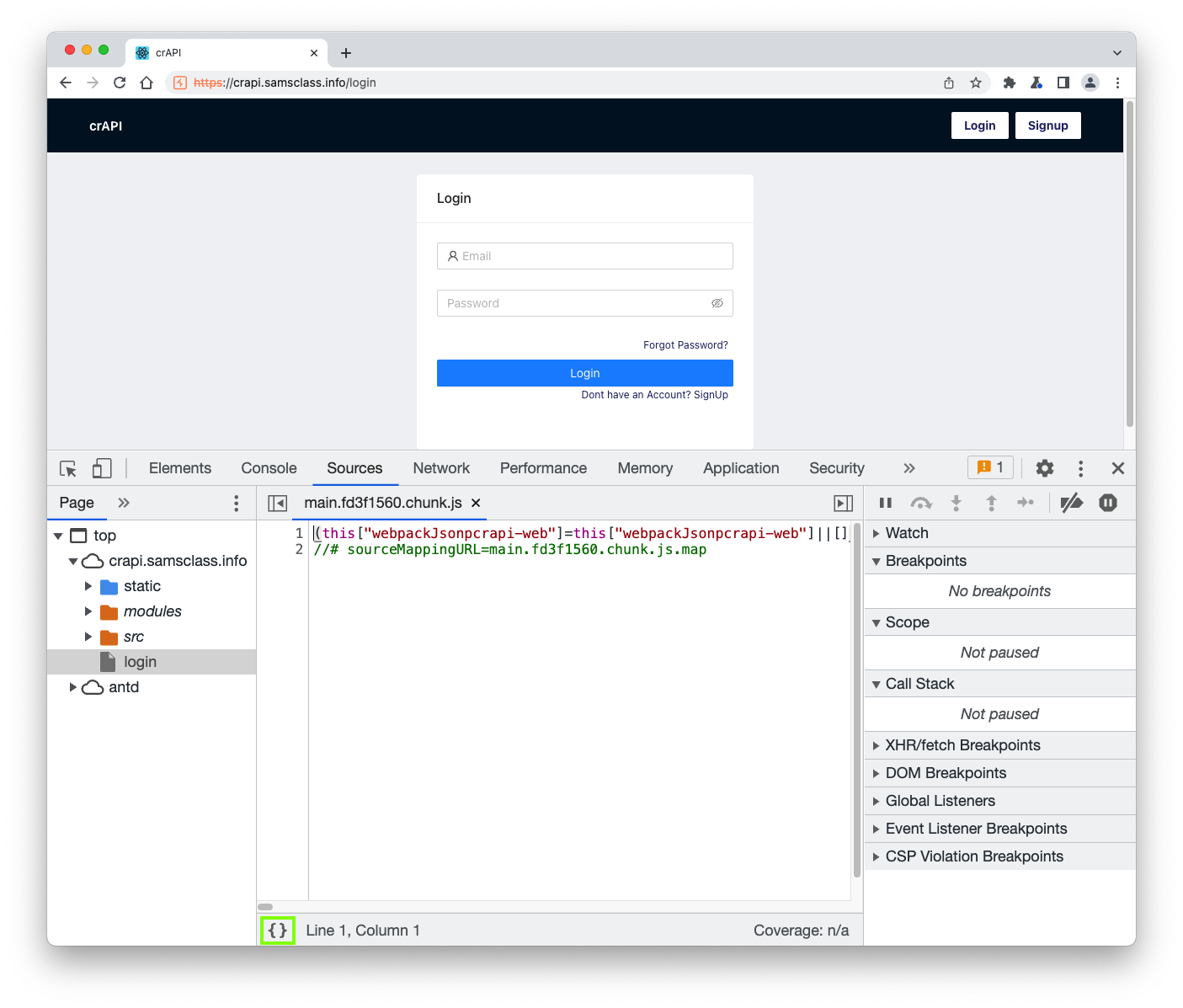
Task: Bookmark this page with the star
Action: pyautogui.click(x=976, y=83)
